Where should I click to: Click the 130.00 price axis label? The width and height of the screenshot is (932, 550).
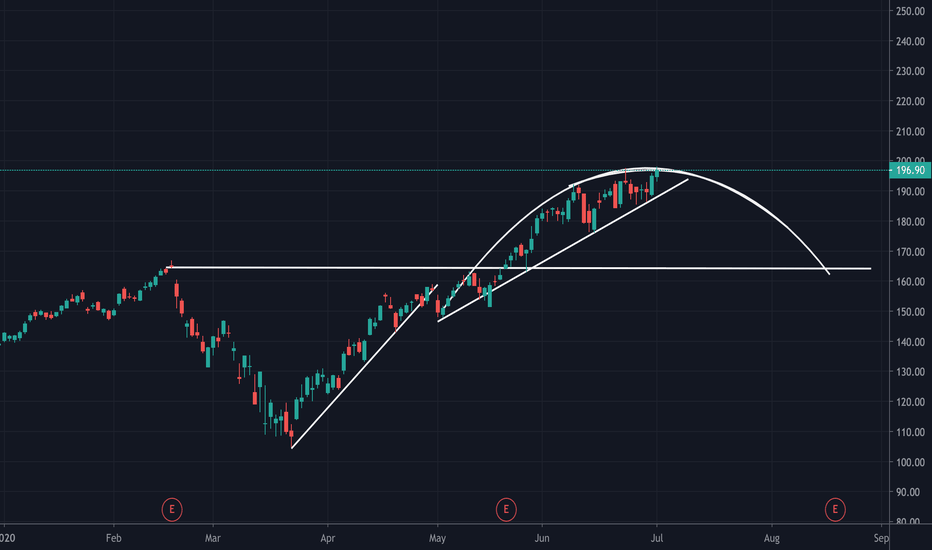coord(910,372)
